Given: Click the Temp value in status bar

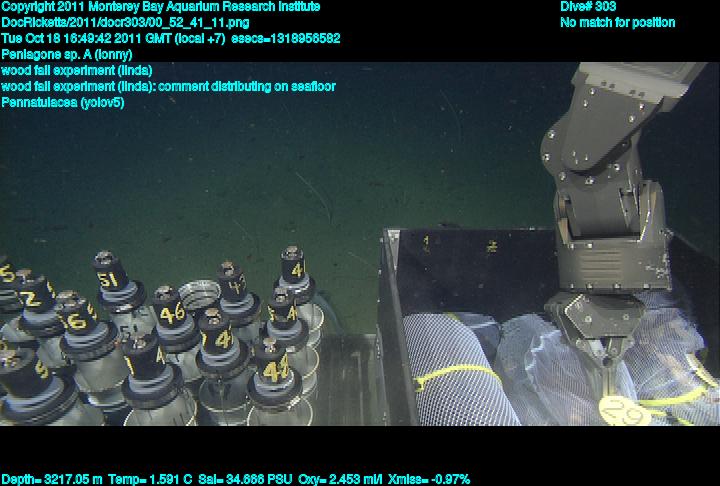Looking at the screenshot, I should (x=150, y=479).
